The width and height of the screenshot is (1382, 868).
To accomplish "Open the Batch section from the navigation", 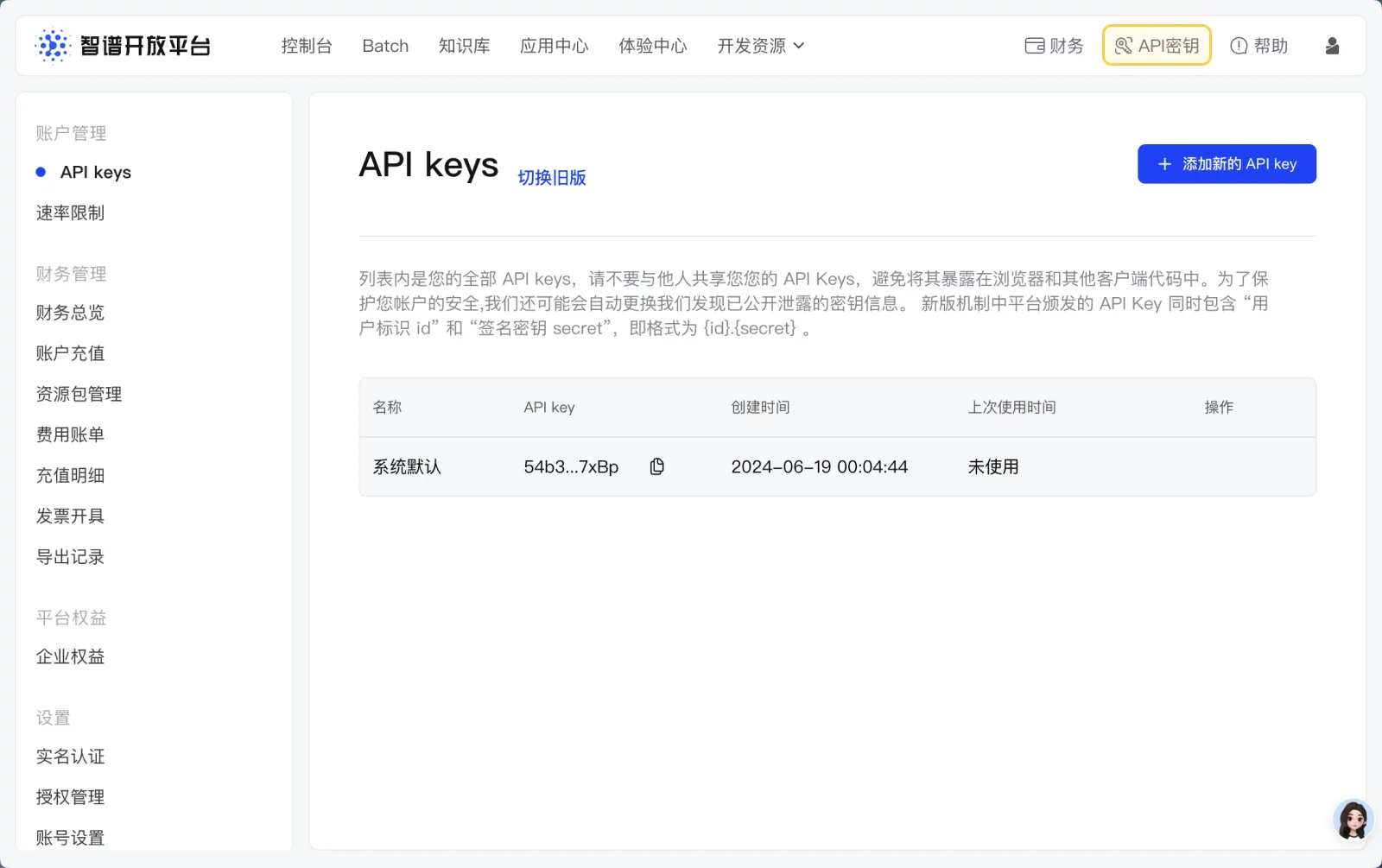I will (x=385, y=46).
